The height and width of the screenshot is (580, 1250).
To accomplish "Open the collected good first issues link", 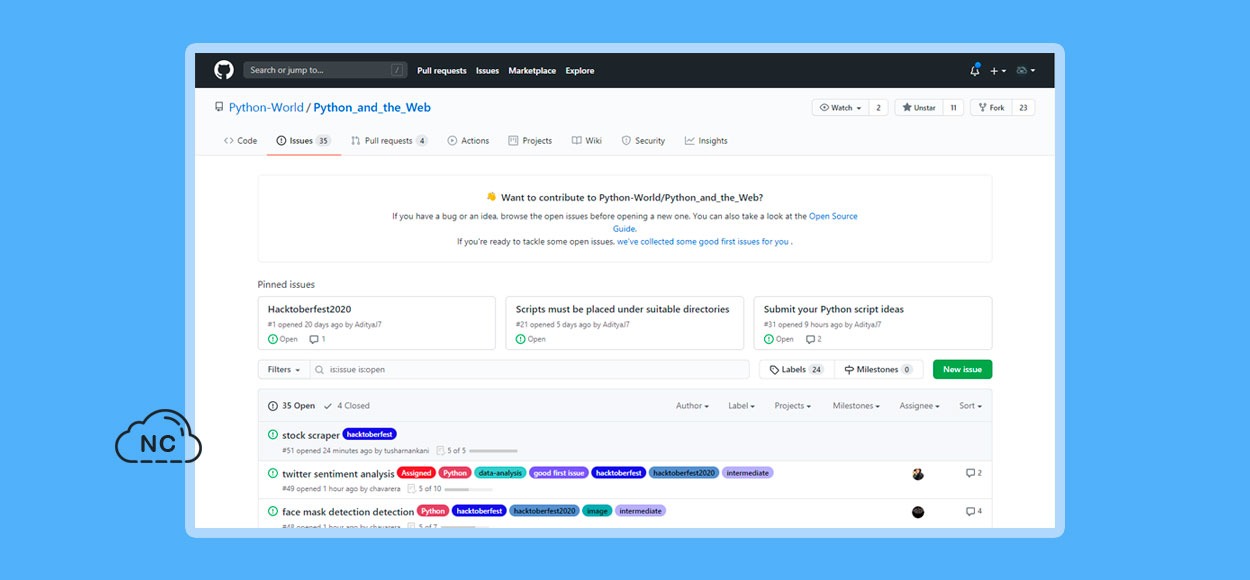I will (703, 242).
